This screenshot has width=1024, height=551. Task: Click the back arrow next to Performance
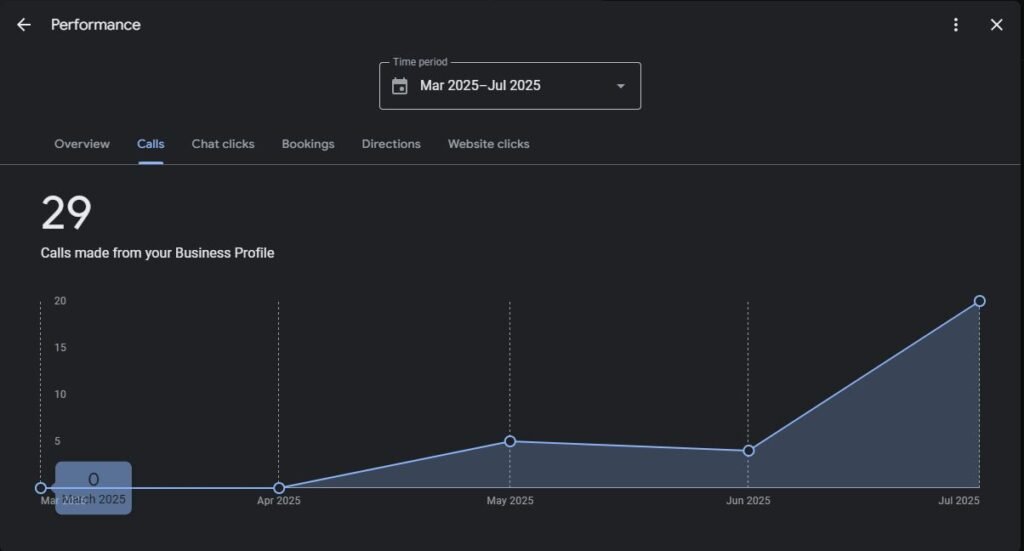click(24, 25)
